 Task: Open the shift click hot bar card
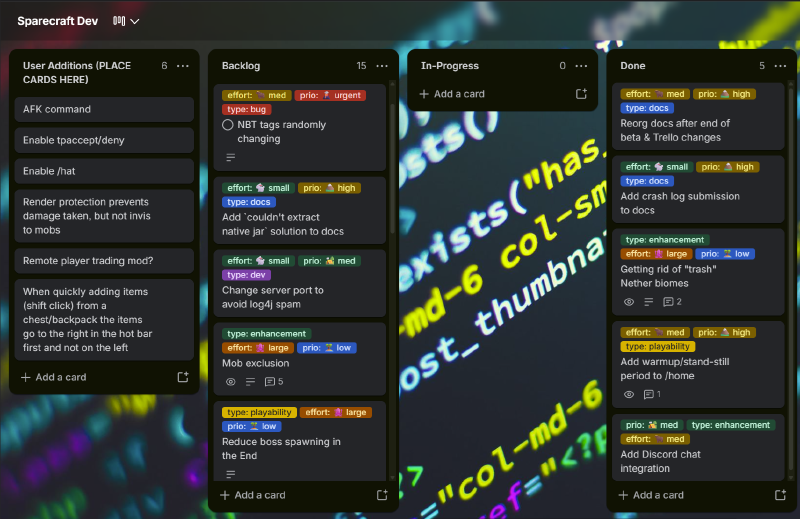coord(104,319)
